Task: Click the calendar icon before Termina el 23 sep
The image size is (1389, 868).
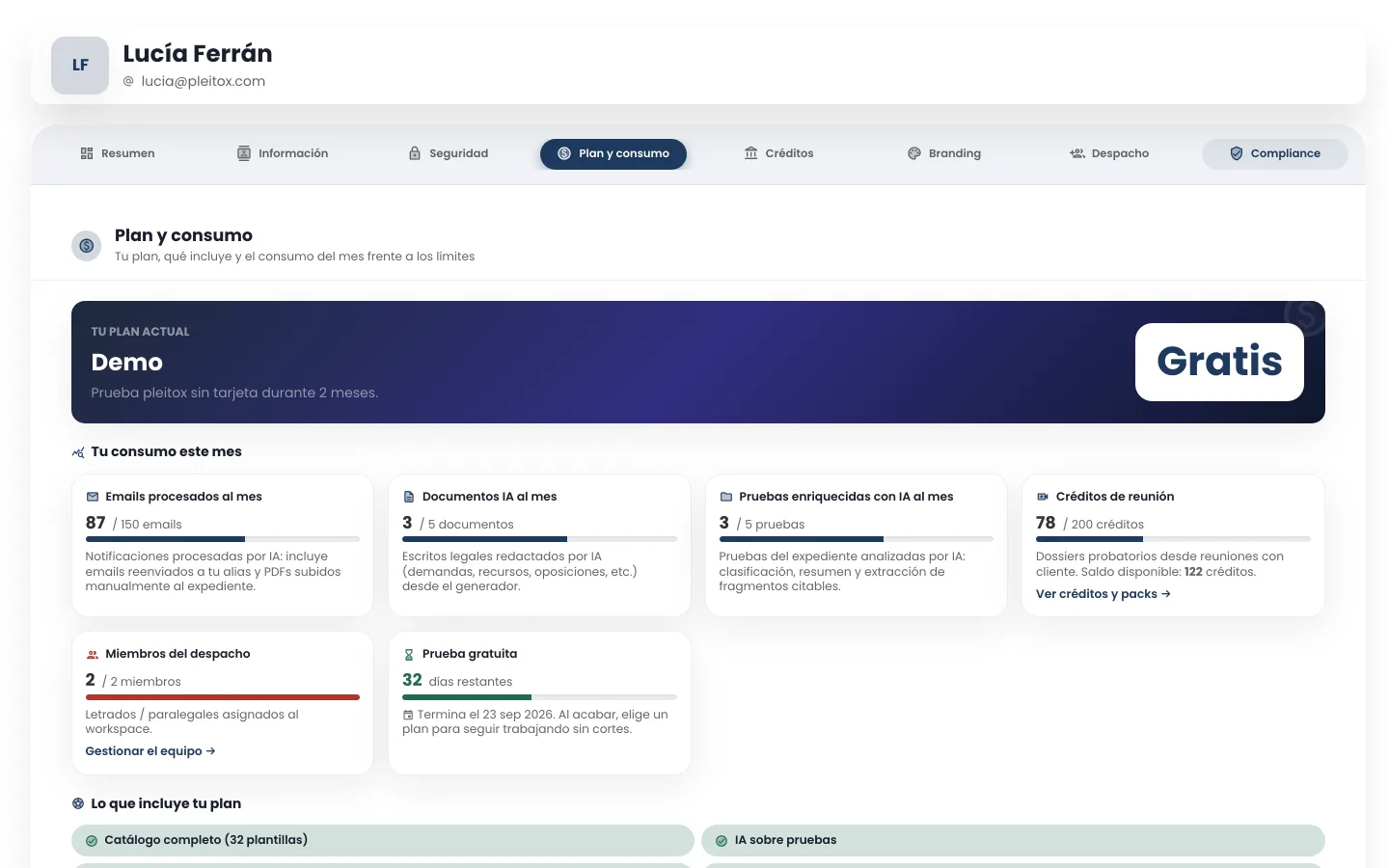Action: pos(408,716)
